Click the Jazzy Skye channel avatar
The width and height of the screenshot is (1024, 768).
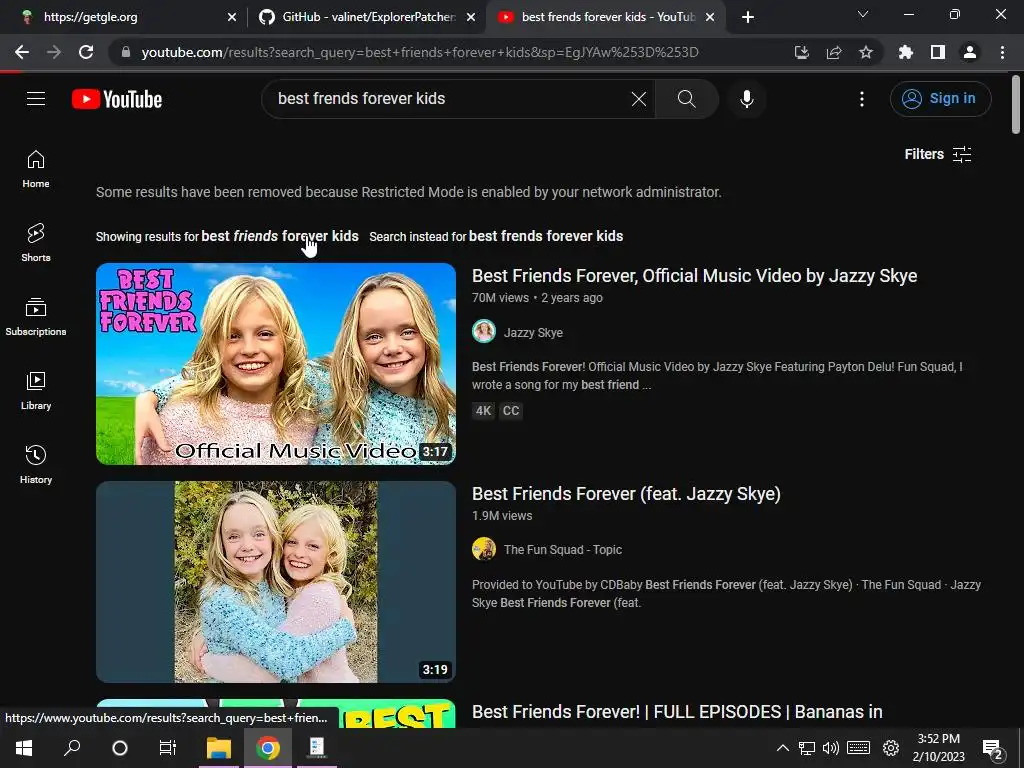coord(484,332)
